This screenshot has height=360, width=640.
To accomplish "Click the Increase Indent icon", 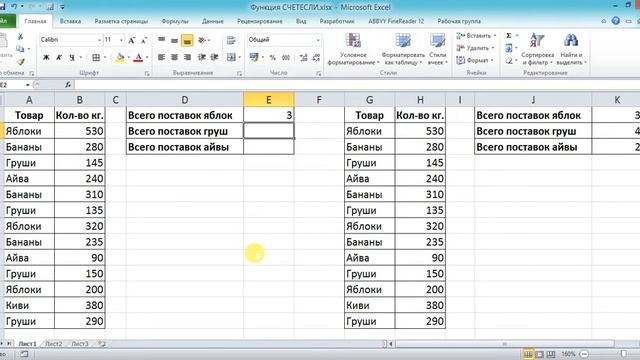I will click(x=214, y=58).
